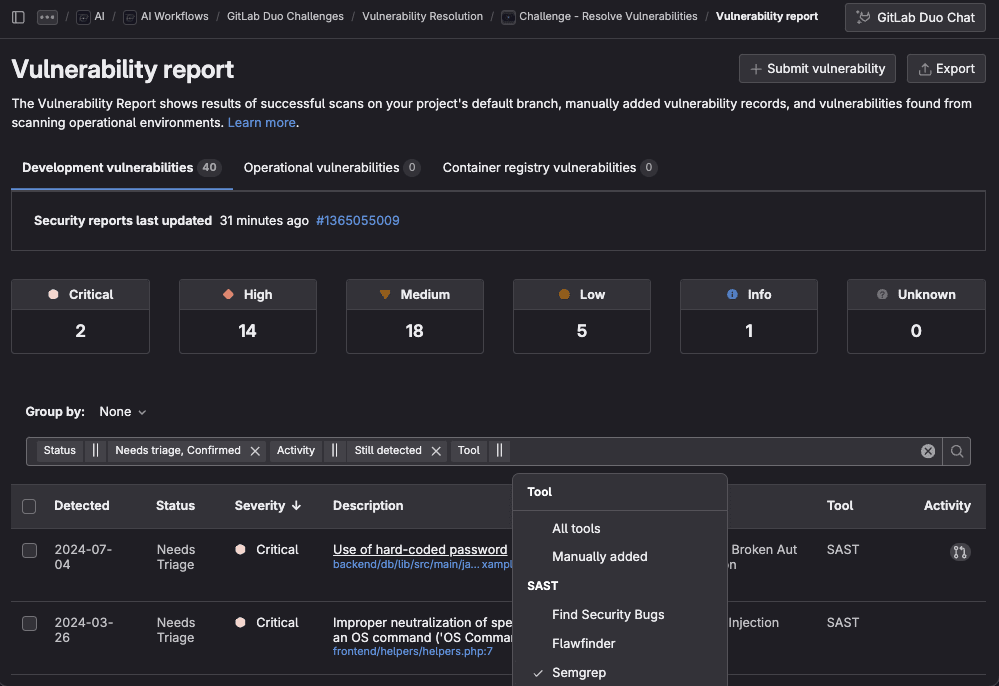Viewport: 999px width, 686px height.
Task: Follow the Learn more link
Action: click(261, 122)
